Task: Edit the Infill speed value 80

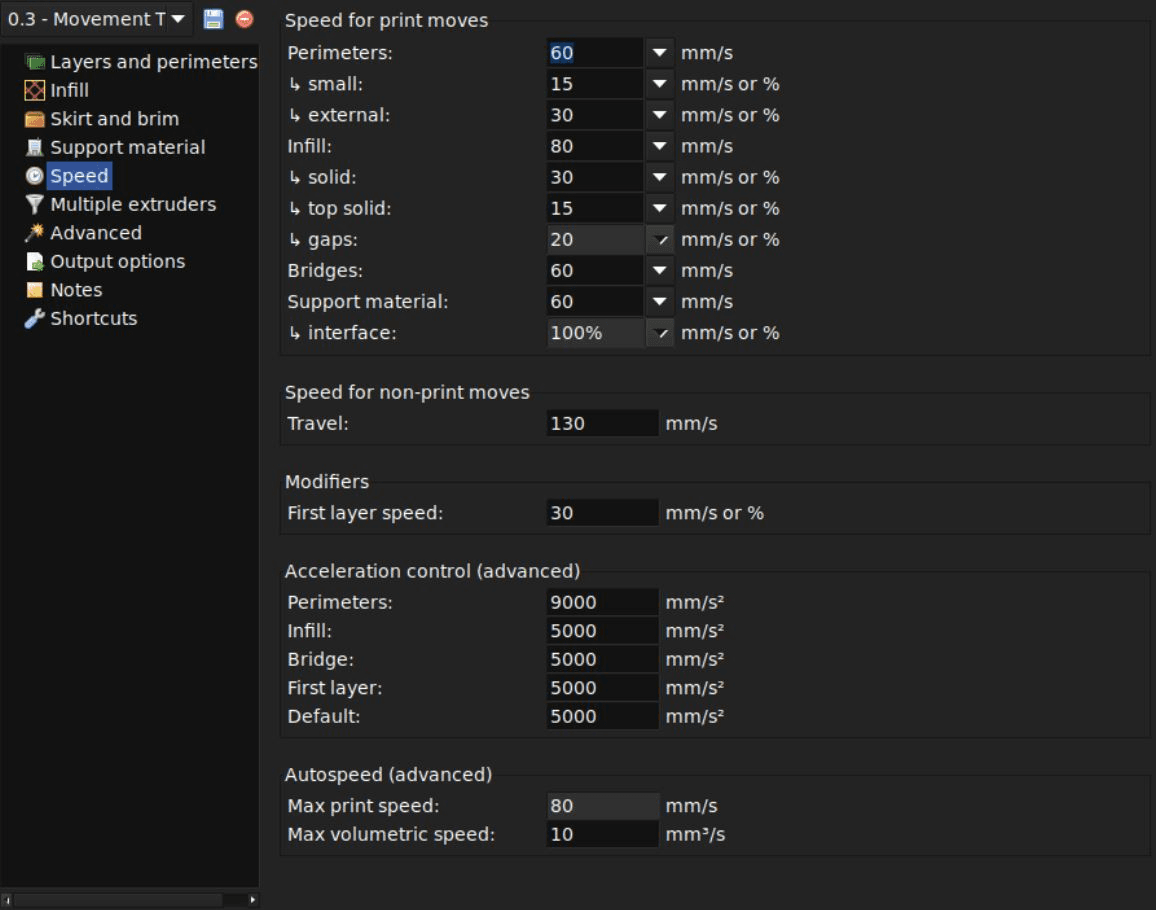Action: pyautogui.click(x=595, y=146)
